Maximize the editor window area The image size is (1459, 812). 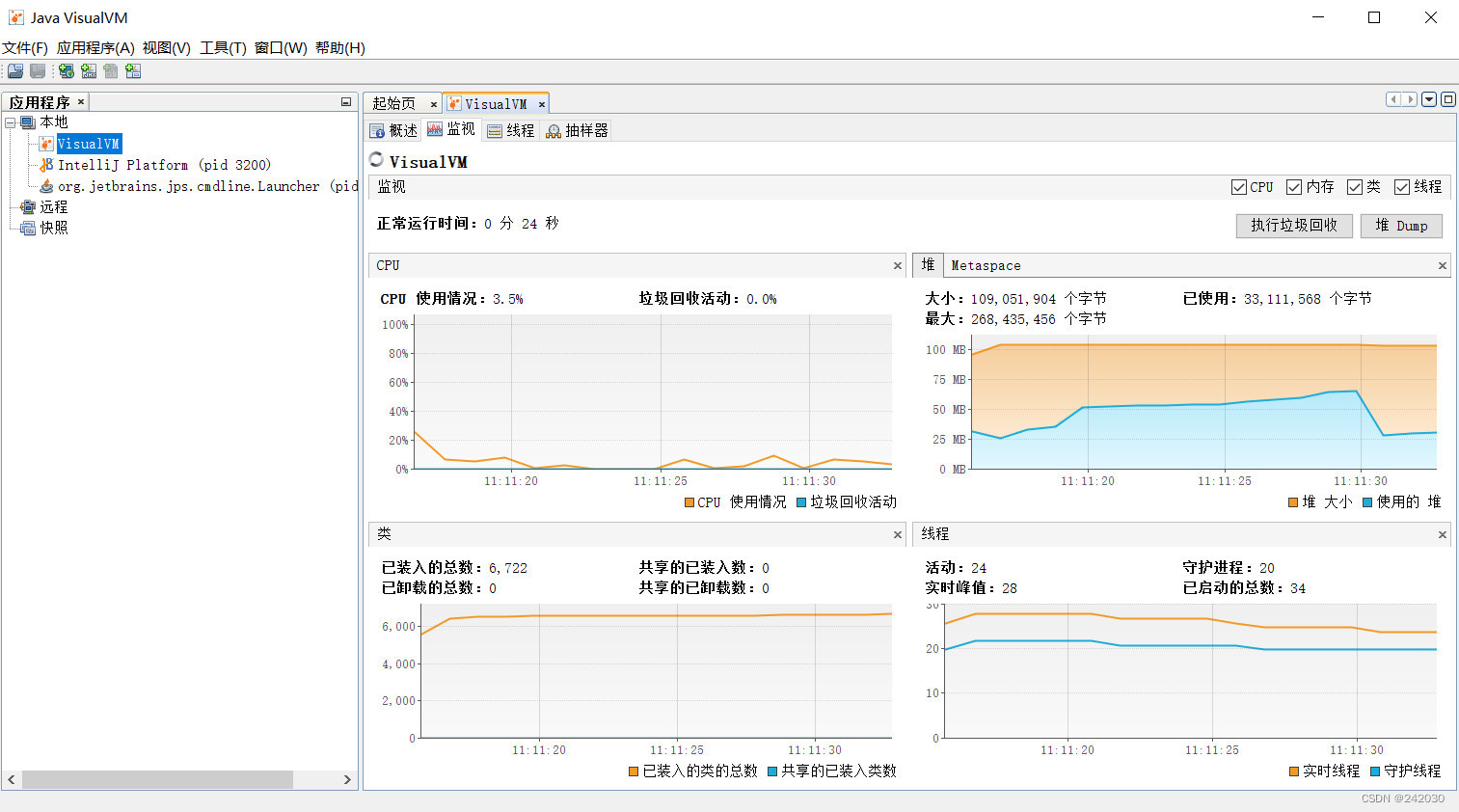click(1447, 99)
